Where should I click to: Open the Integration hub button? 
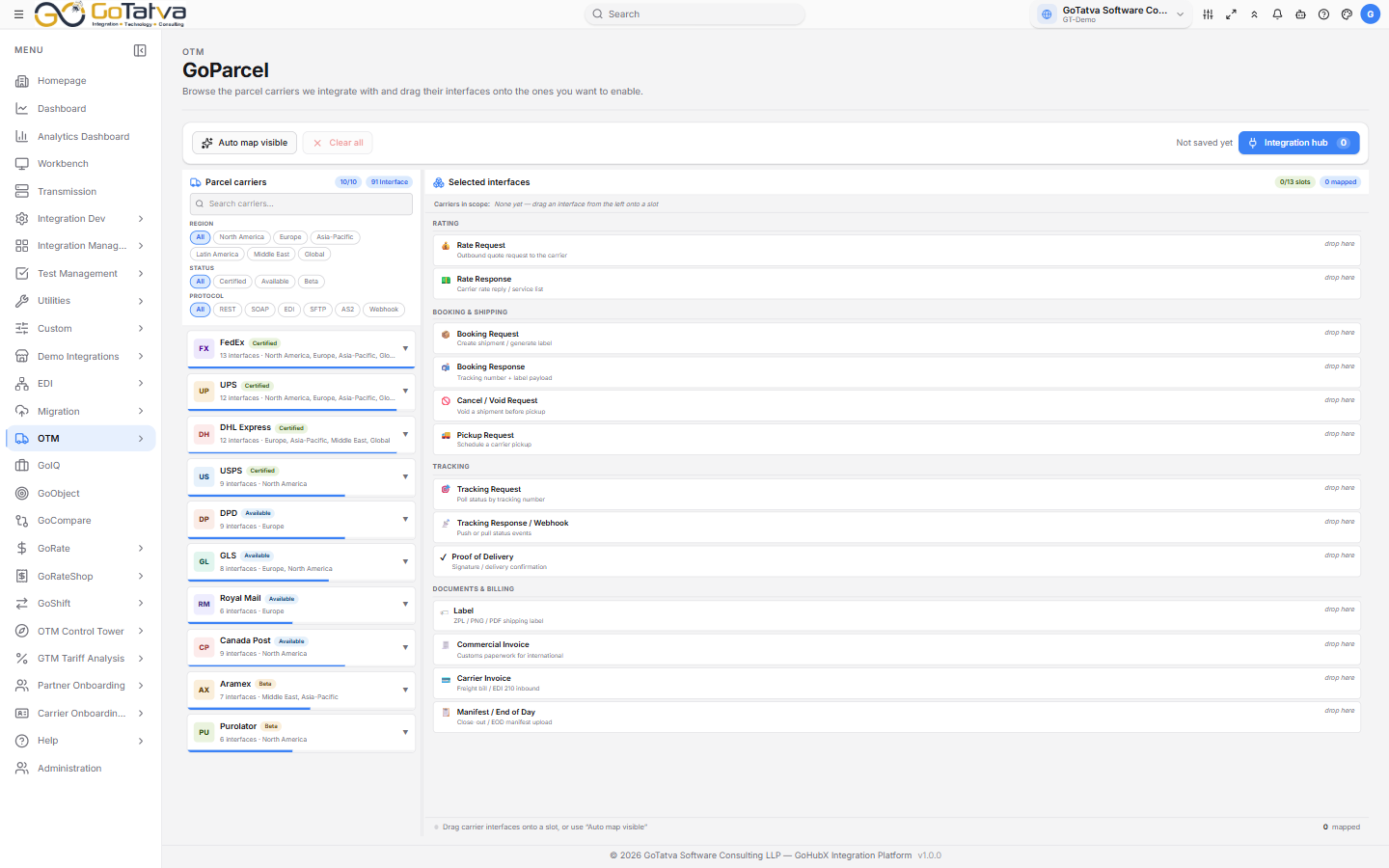(x=1298, y=143)
